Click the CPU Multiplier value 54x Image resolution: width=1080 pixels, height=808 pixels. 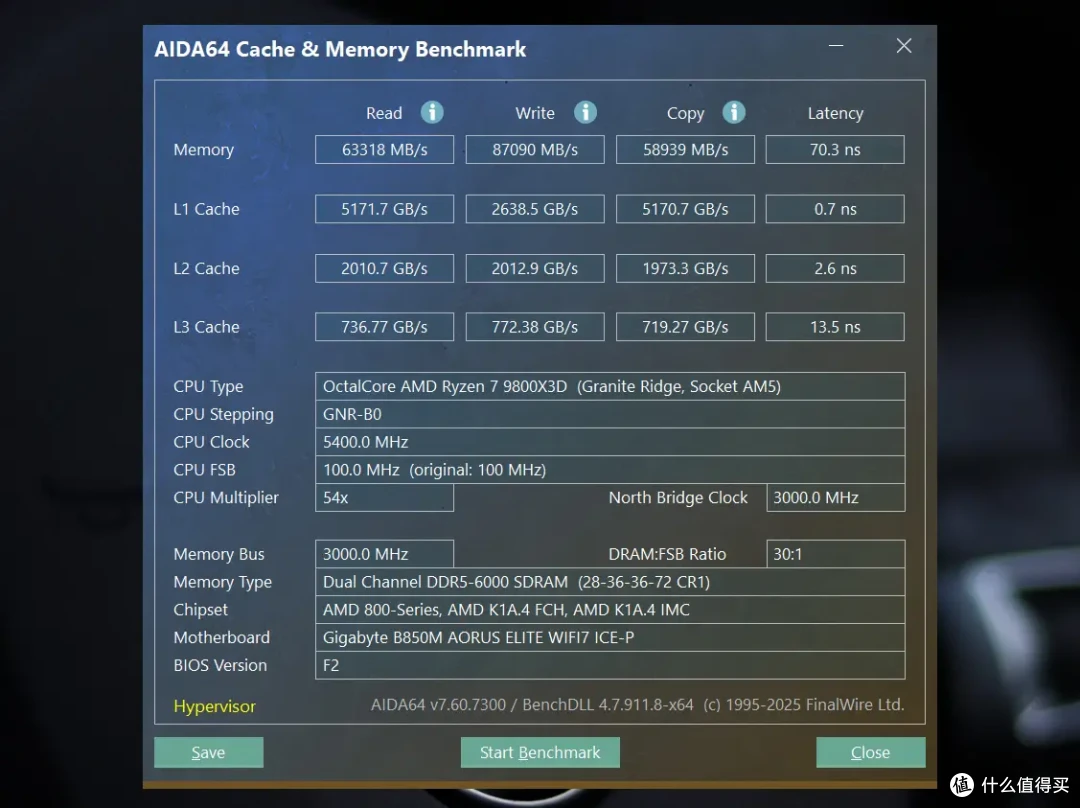[x=384, y=497]
